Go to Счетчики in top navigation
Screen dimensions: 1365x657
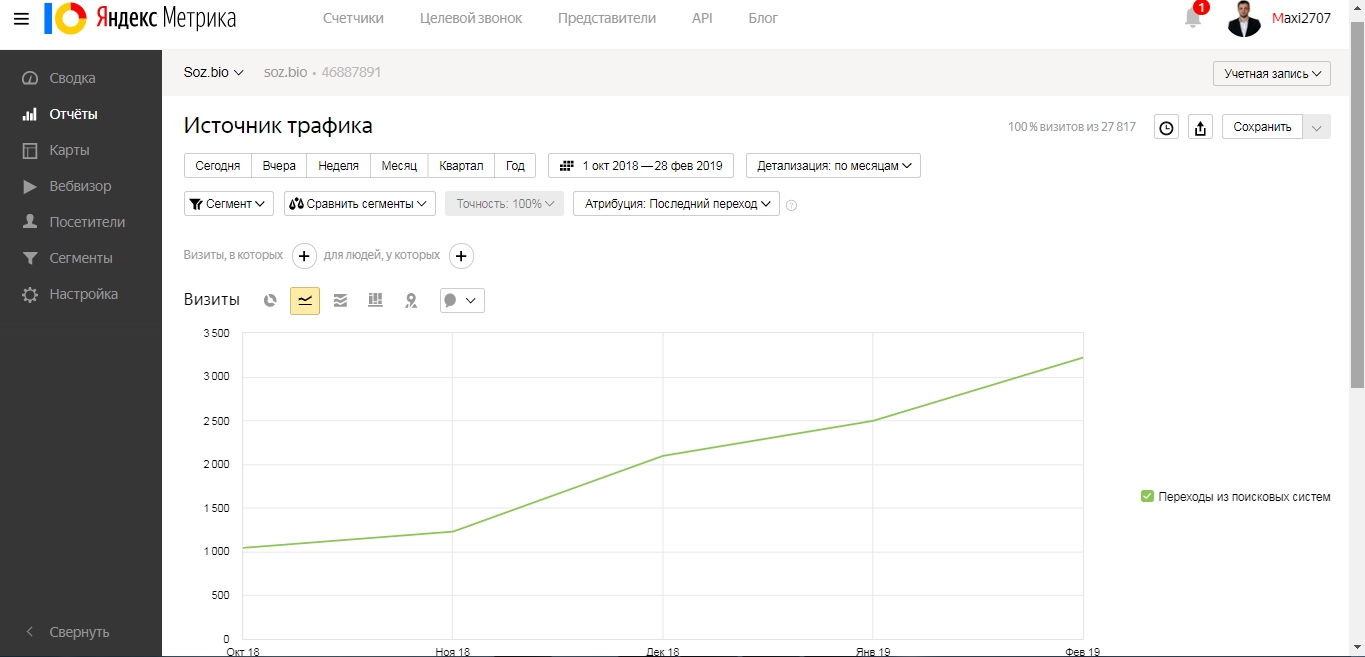point(353,18)
